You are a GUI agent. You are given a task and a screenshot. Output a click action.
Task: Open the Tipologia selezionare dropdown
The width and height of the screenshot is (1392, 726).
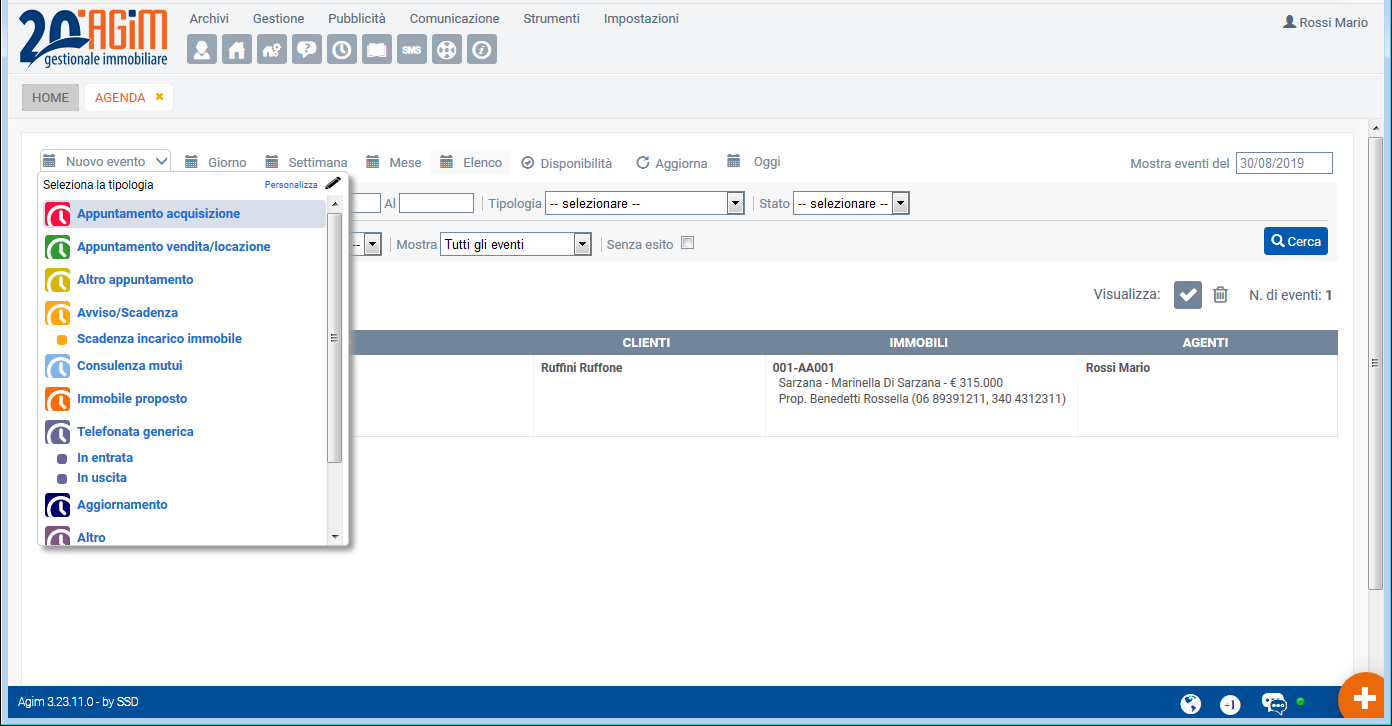click(645, 203)
